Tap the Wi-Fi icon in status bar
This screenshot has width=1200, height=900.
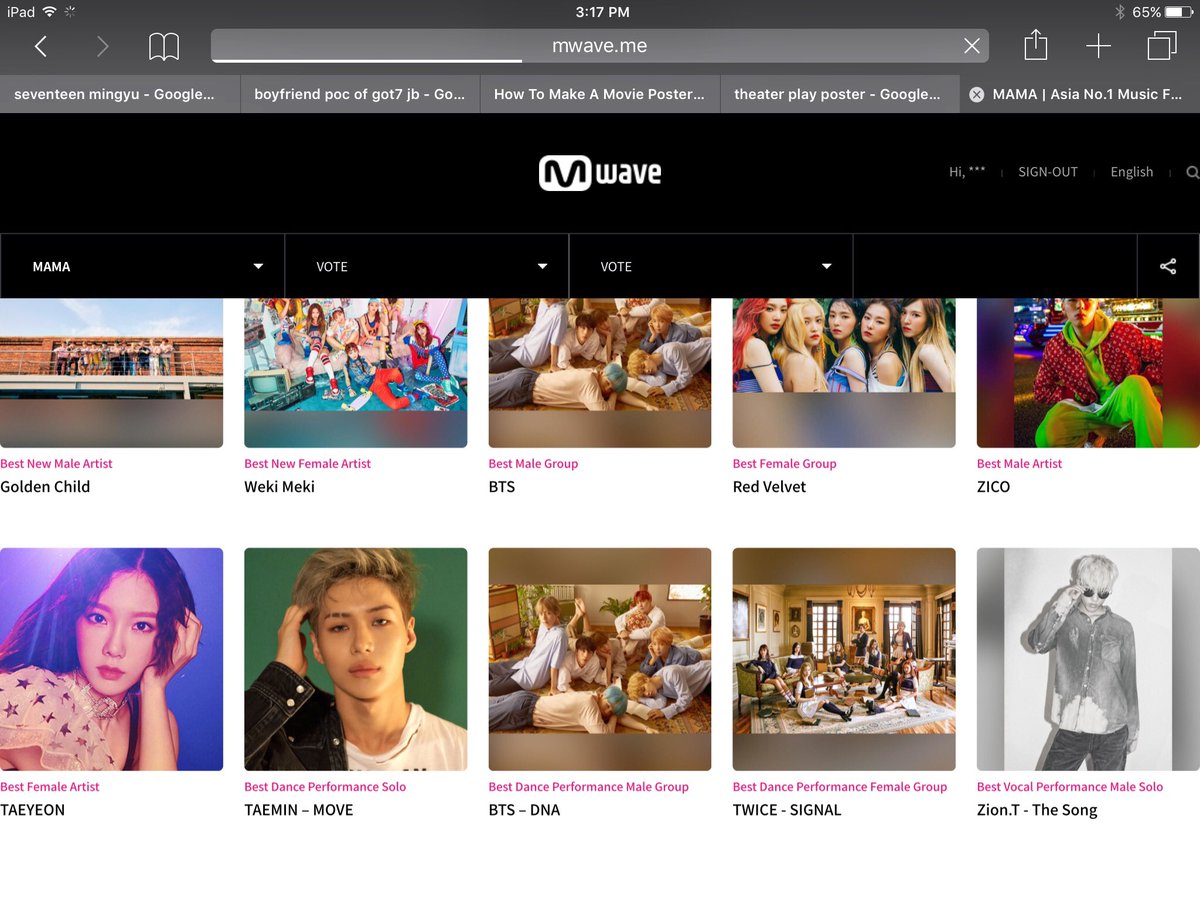tap(50, 12)
